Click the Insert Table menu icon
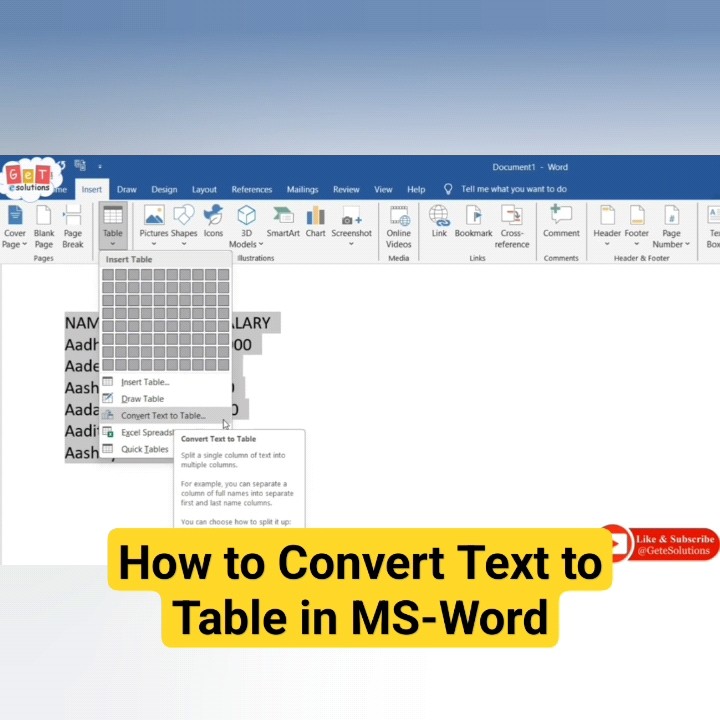The image size is (720, 720). (108, 382)
